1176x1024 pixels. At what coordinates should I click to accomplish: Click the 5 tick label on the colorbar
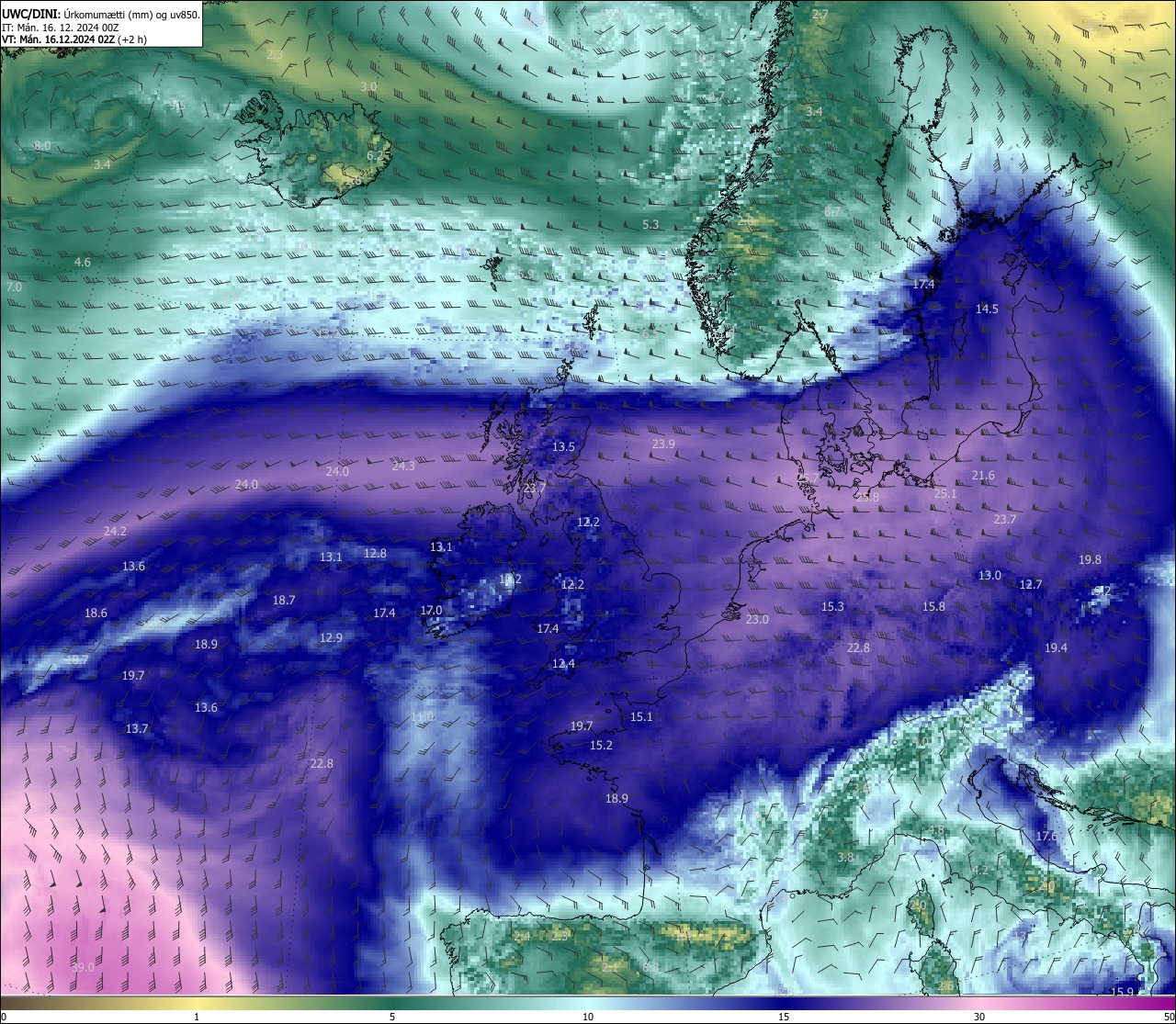392,1017
